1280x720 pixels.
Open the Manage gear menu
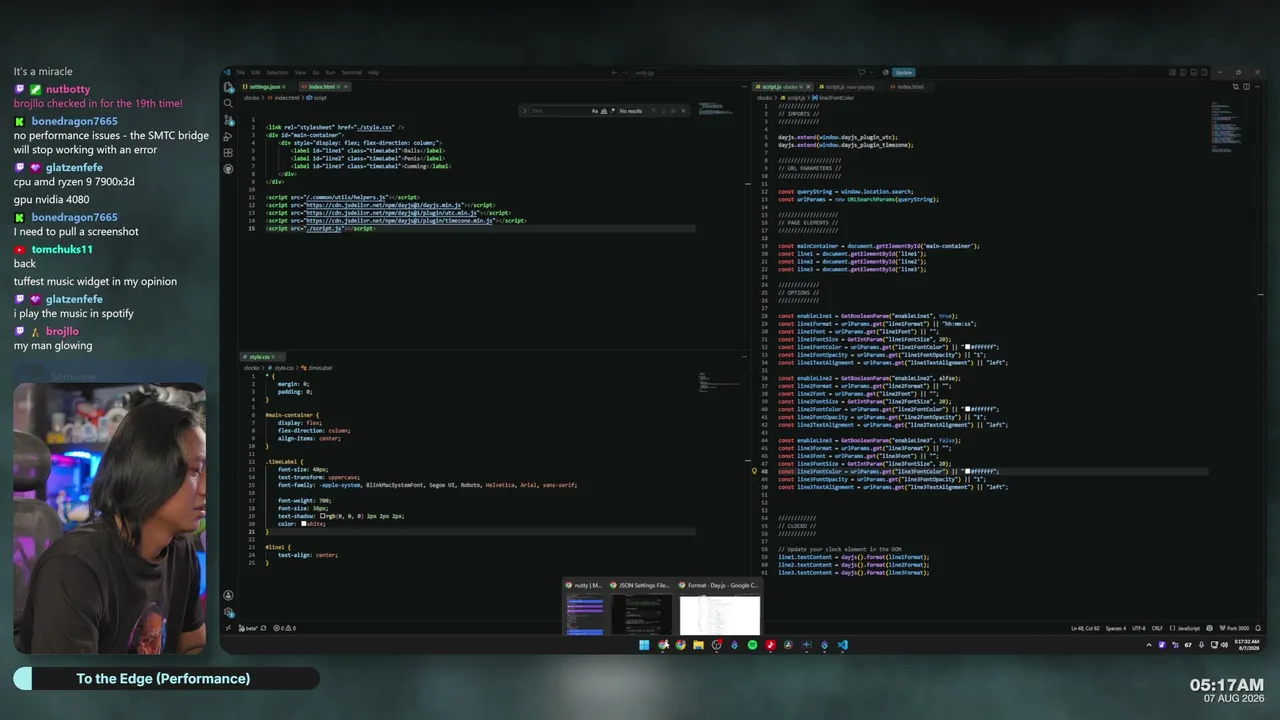point(228,613)
